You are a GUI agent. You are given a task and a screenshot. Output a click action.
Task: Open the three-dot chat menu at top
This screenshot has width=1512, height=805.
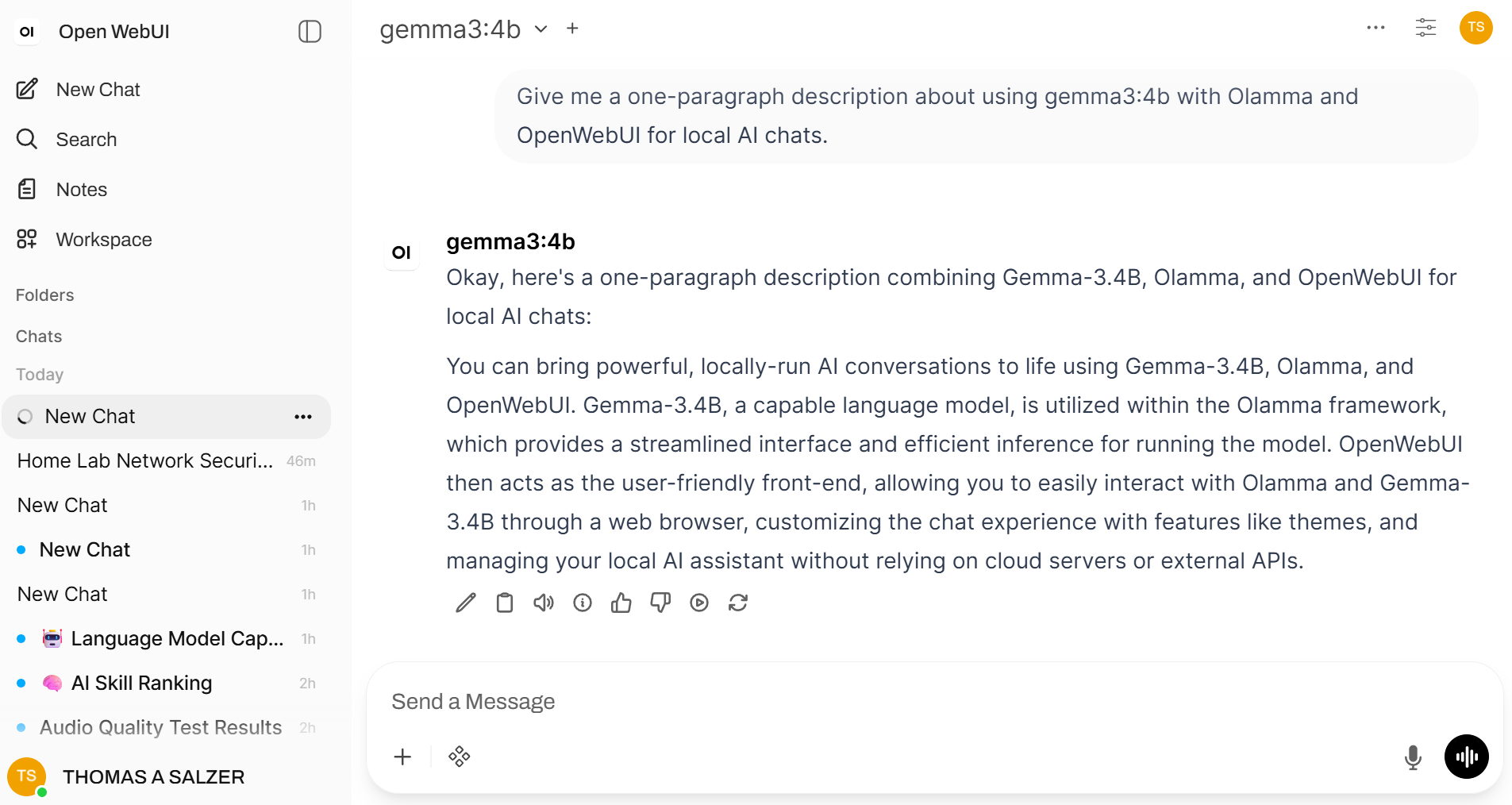(x=1375, y=28)
